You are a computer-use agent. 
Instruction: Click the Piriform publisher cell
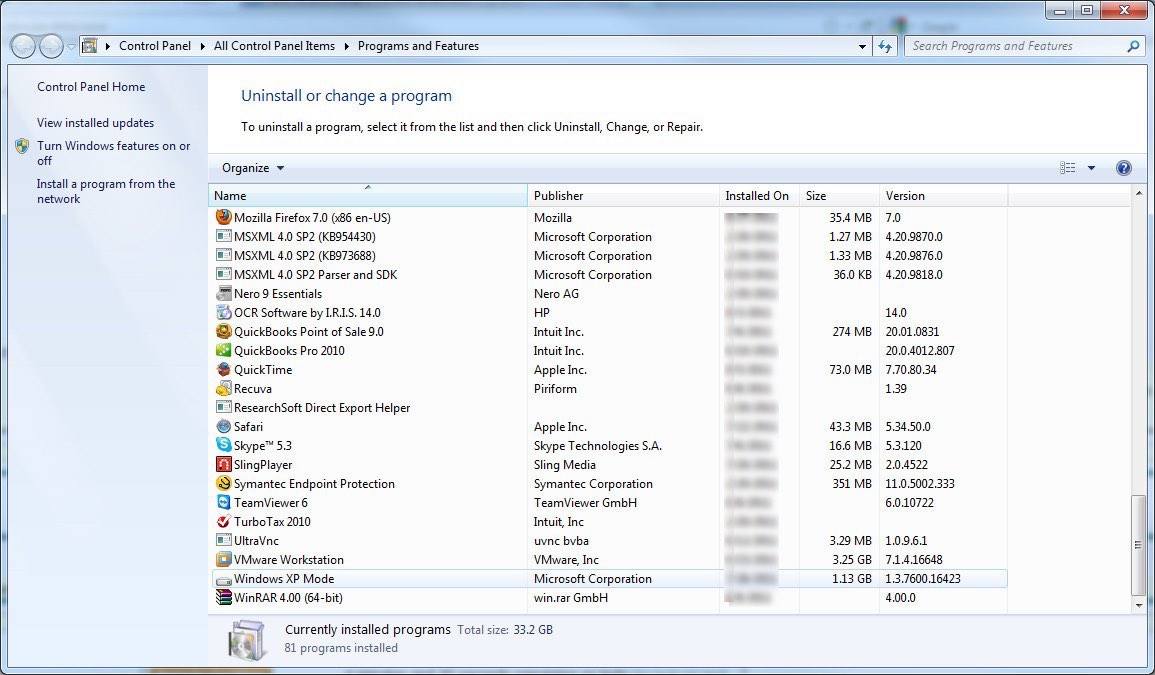pyautogui.click(x=555, y=388)
